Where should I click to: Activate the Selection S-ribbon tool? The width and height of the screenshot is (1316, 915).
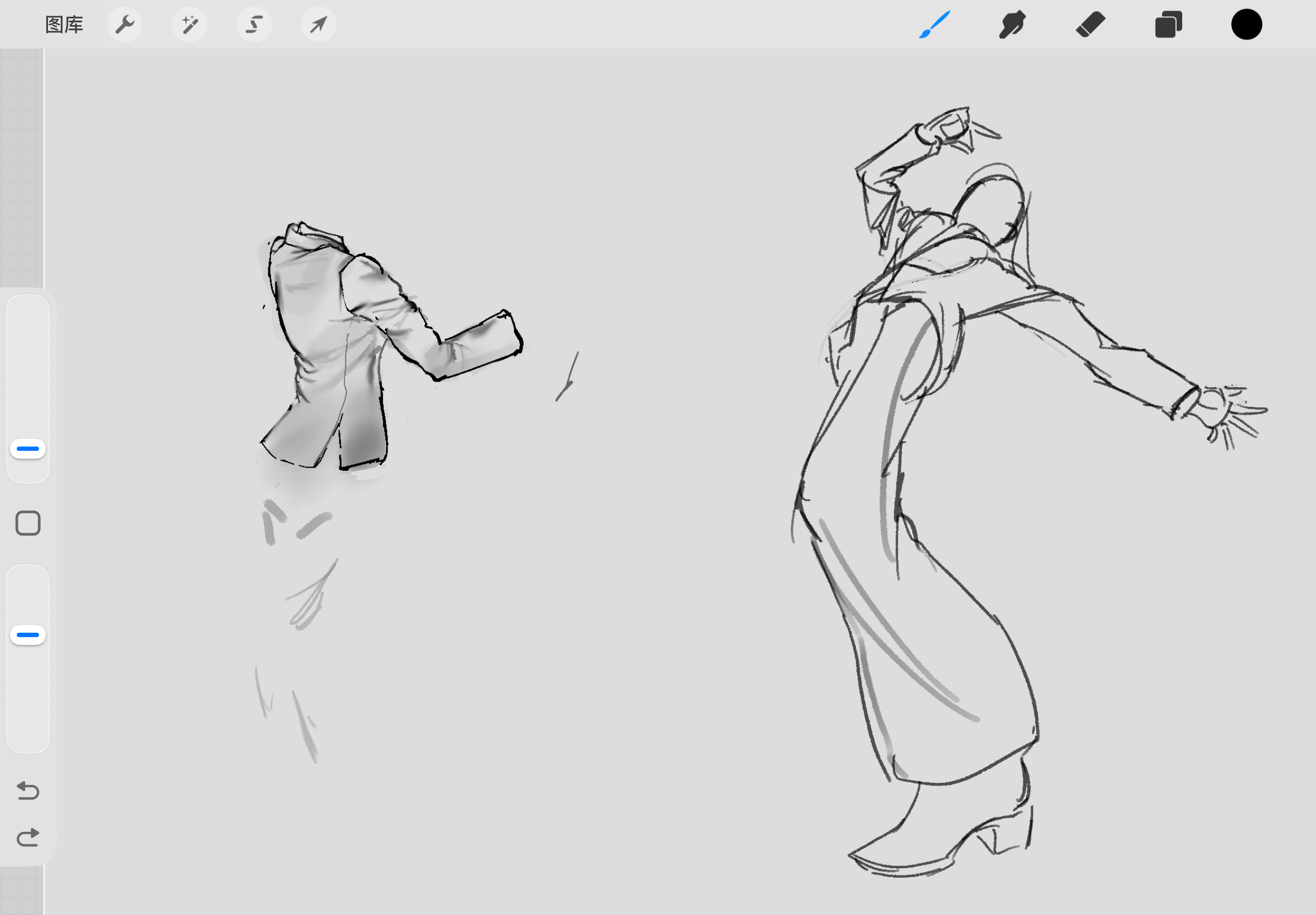pos(254,25)
